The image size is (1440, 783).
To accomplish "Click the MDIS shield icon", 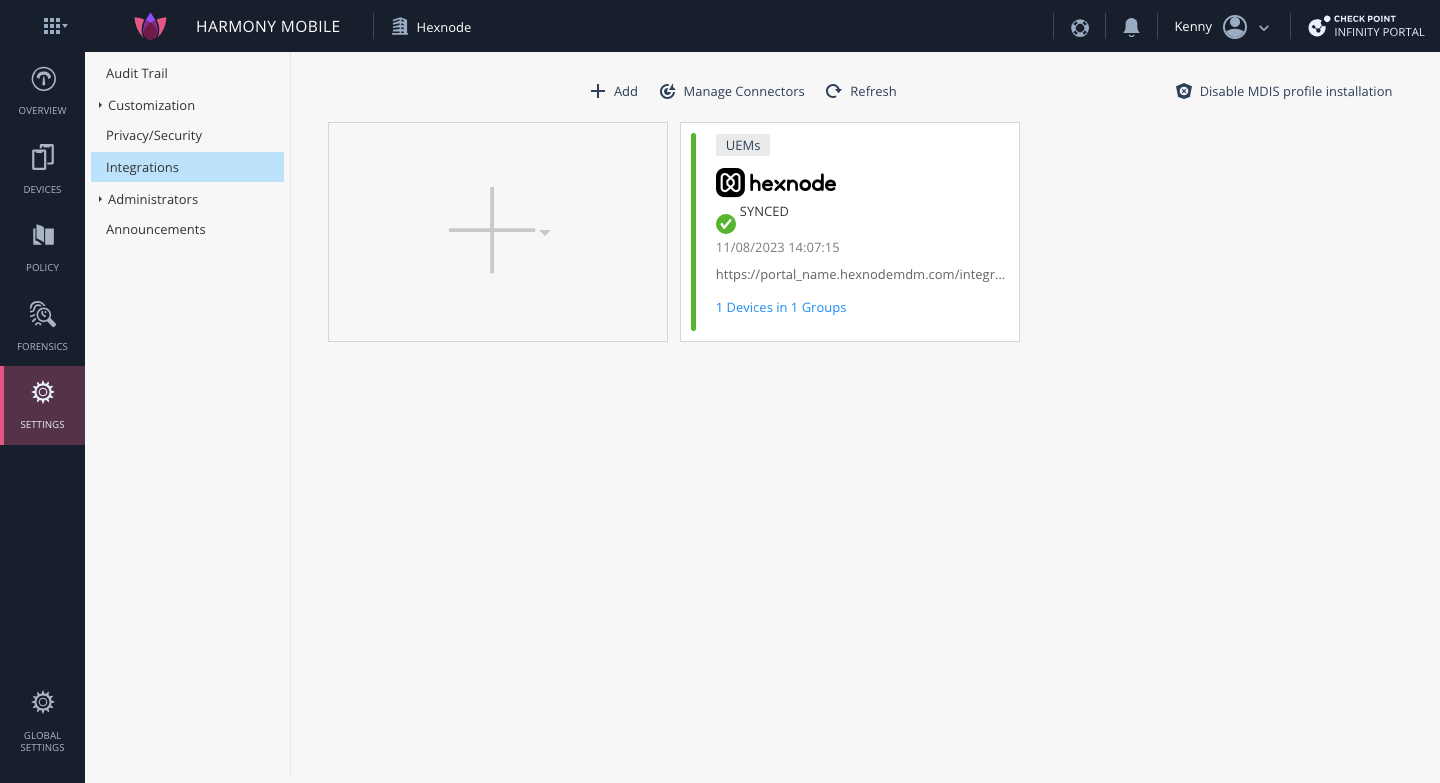I will [x=1184, y=91].
